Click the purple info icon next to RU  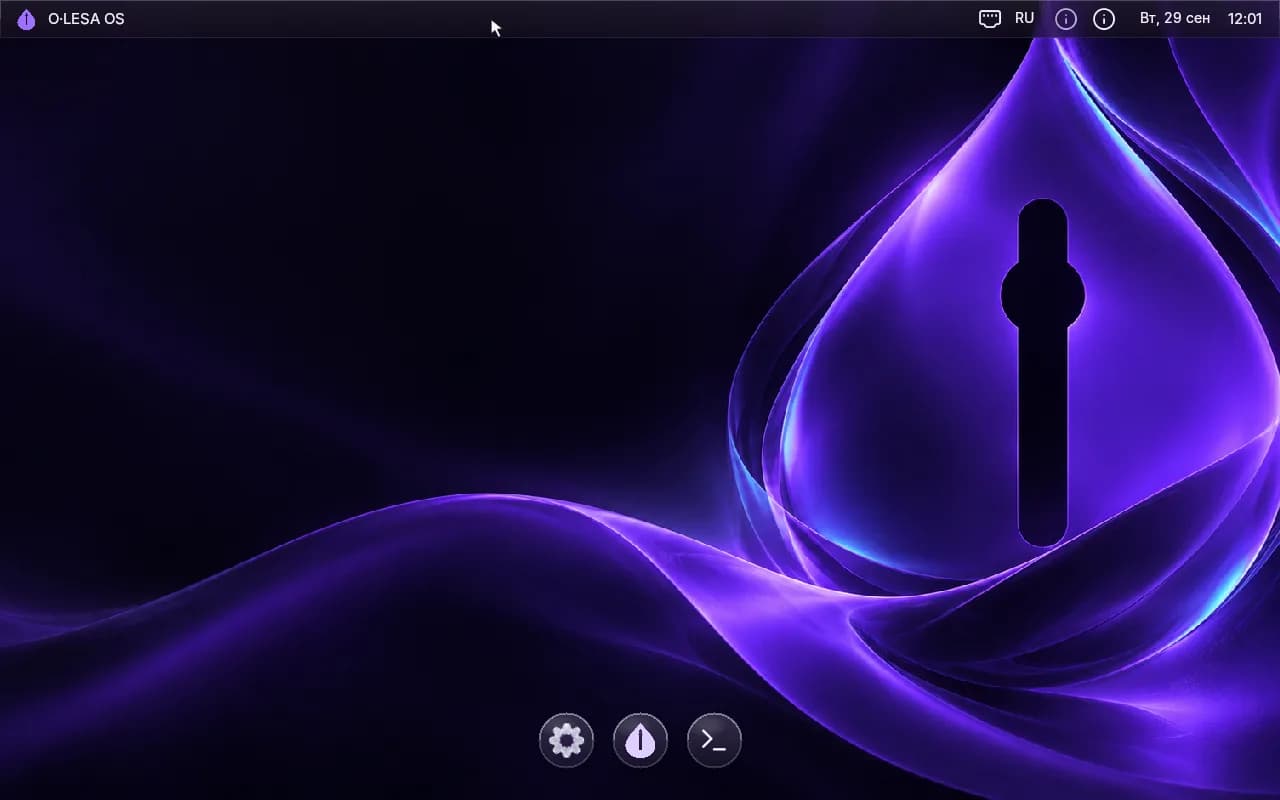pos(1066,19)
